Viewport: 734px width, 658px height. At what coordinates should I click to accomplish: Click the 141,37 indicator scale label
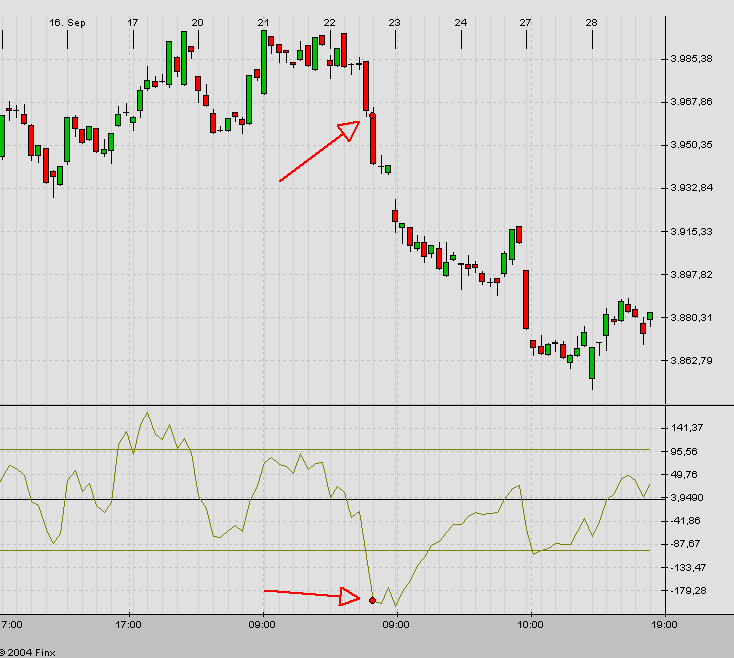coord(690,428)
